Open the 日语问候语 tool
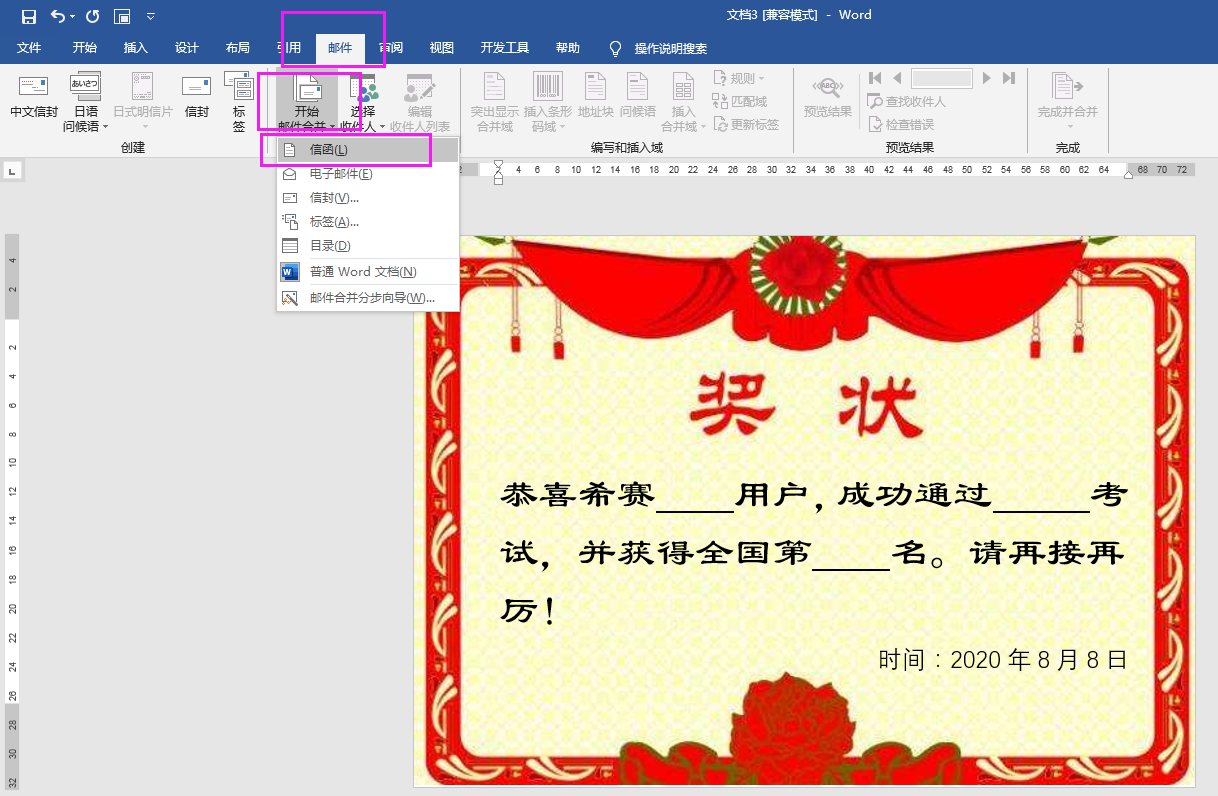This screenshot has height=796, width=1218. (82, 100)
